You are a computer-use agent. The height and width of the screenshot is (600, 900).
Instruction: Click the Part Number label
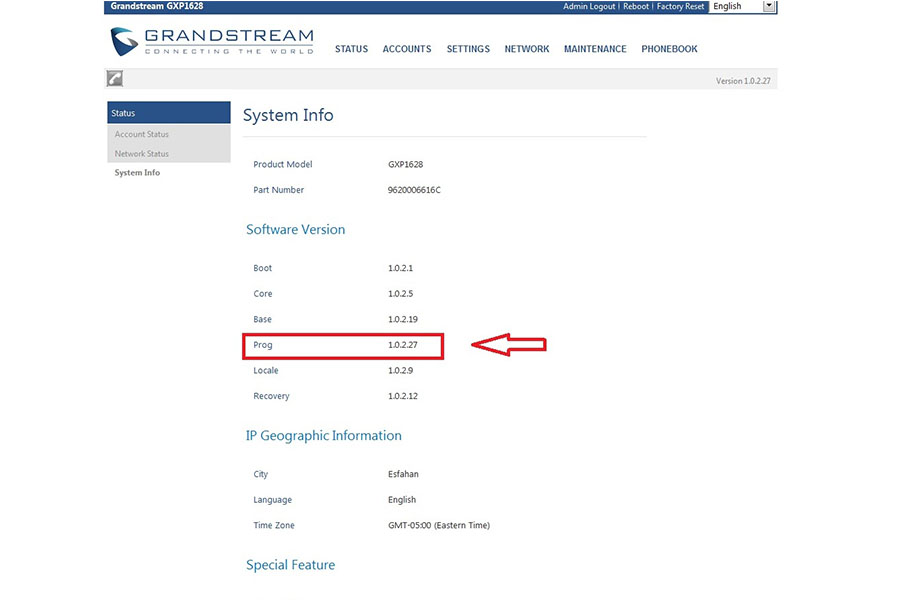click(x=278, y=190)
